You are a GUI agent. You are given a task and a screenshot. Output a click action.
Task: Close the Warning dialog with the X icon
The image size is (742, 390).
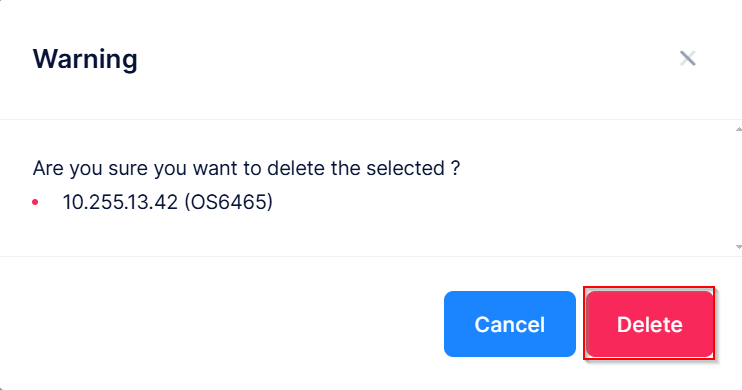(687, 59)
